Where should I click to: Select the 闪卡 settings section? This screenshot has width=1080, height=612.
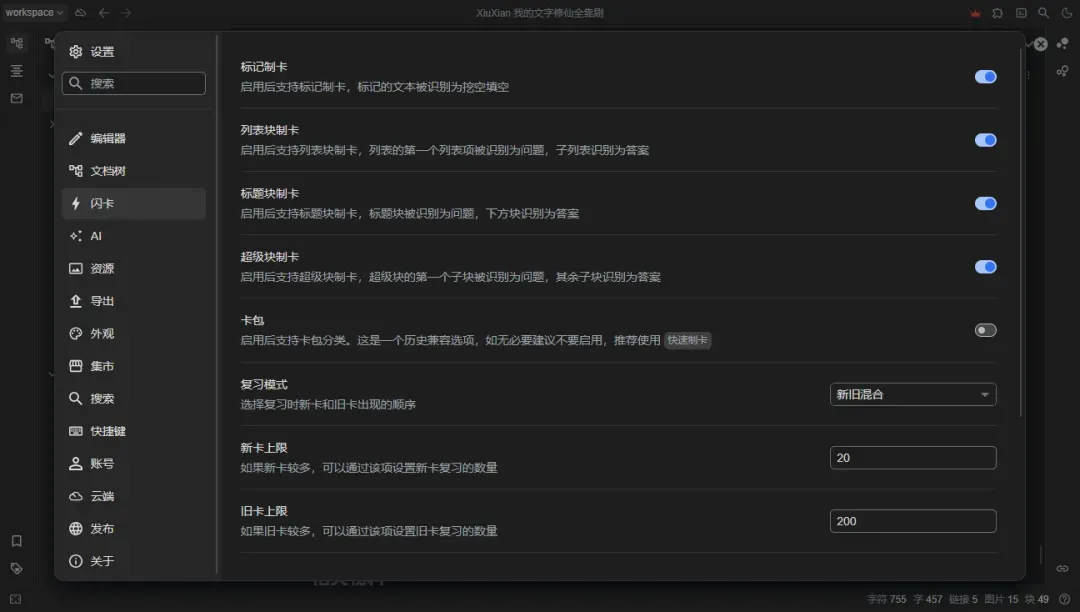point(134,203)
